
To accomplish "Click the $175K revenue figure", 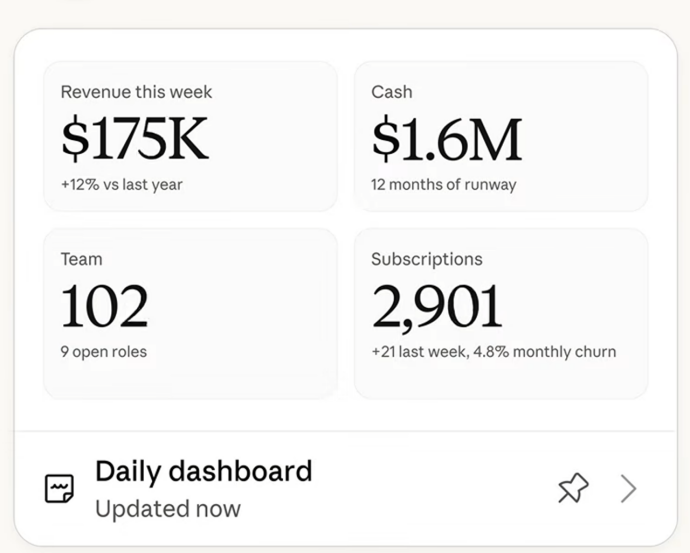I will (135, 139).
